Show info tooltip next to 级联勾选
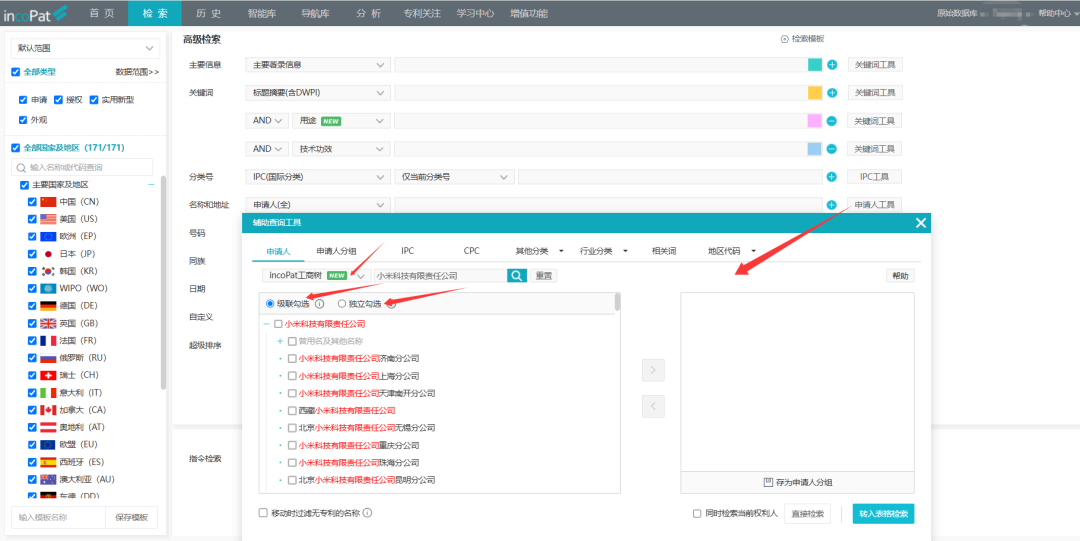The height and width of the screenshot is (541, 1080). click(320, 304)
